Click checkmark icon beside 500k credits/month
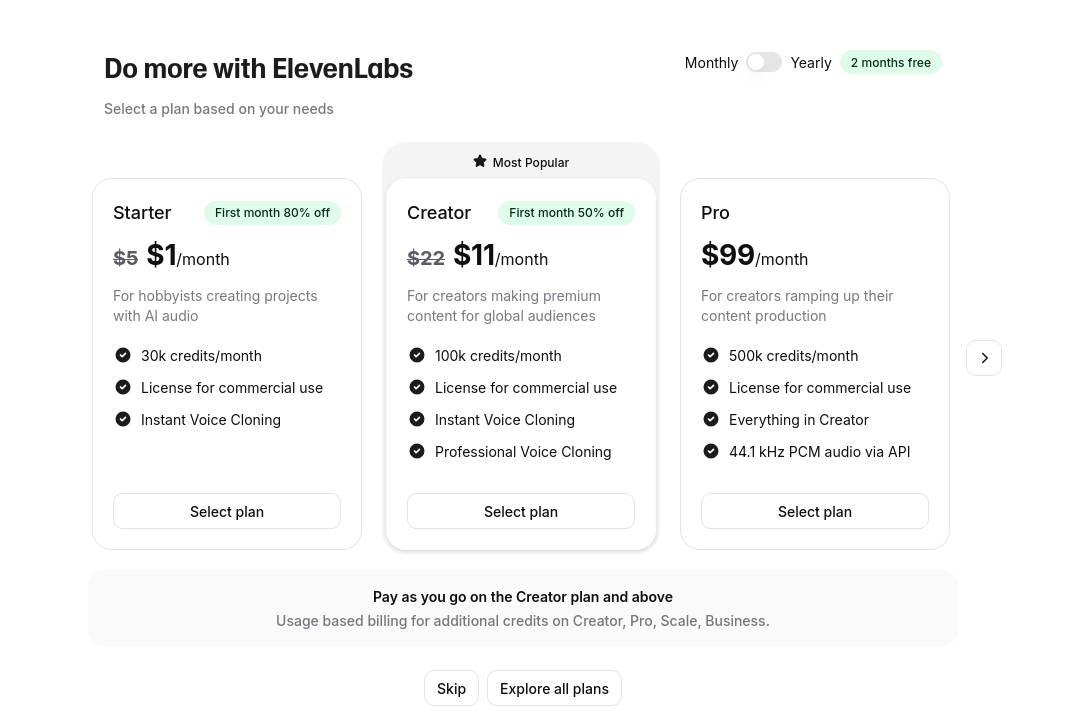Viewport: 1088px width, 720px height. (711, 355)
